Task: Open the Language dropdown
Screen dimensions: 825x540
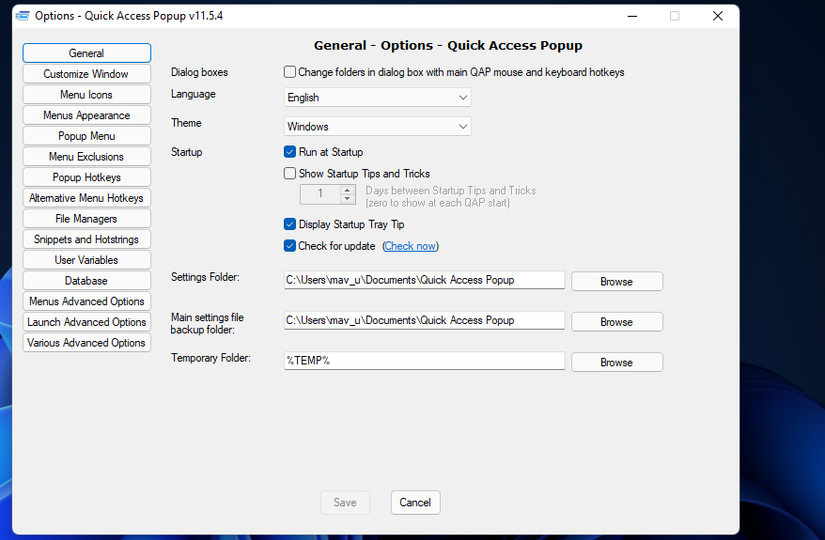Action: 377,98
